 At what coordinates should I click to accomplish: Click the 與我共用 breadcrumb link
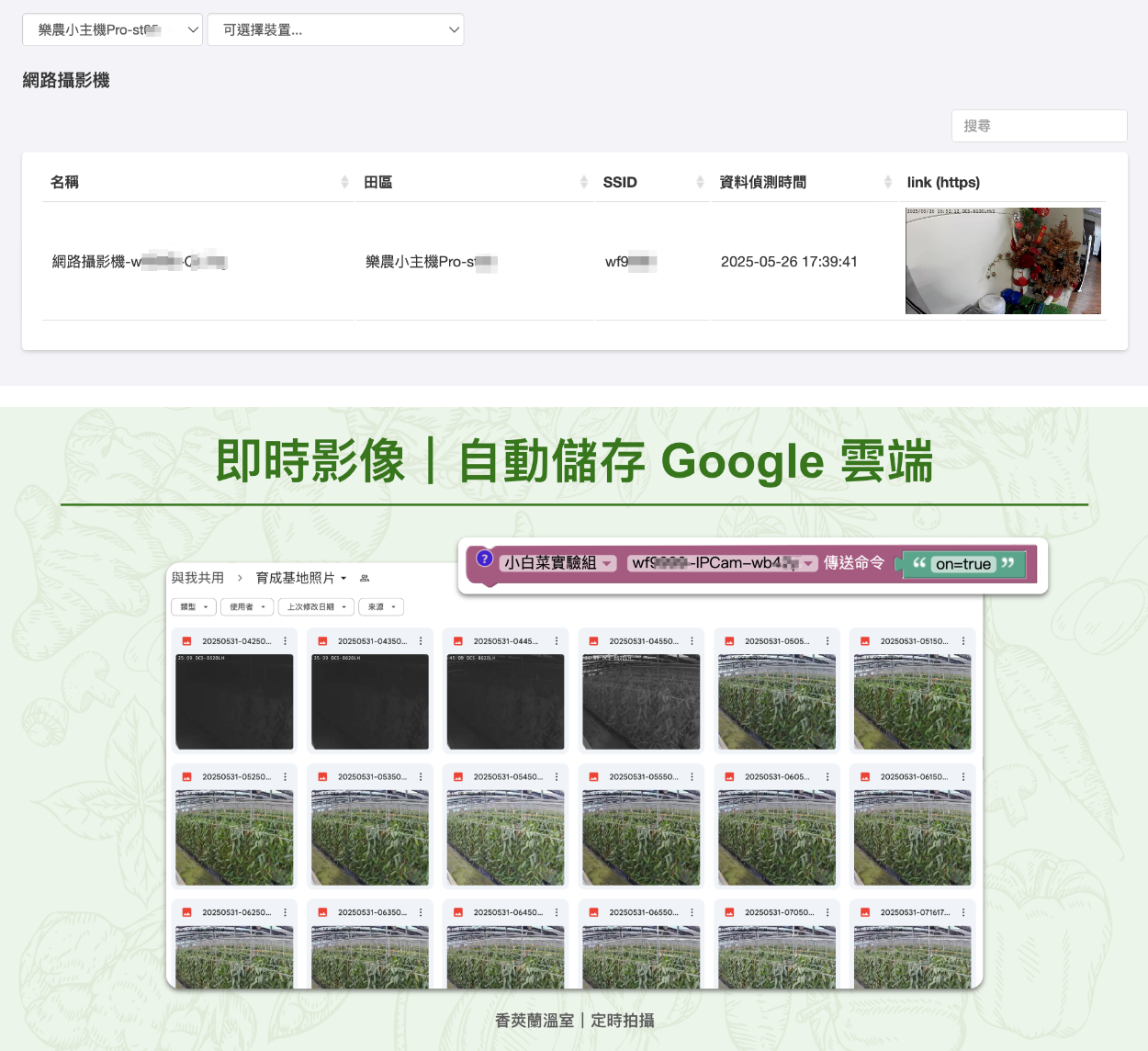[197, 578]
